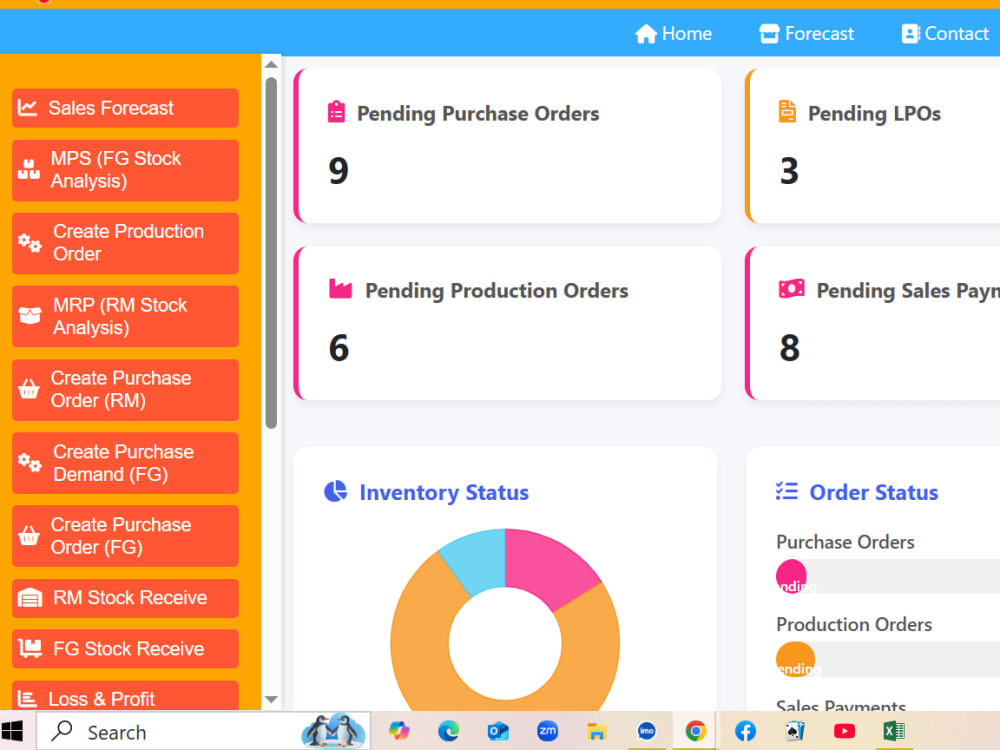Image resolution: width=1000 pixels, height=750 pixels.
Task: Click the Purchase Orders pending progress bar
Action: point(791,576)
